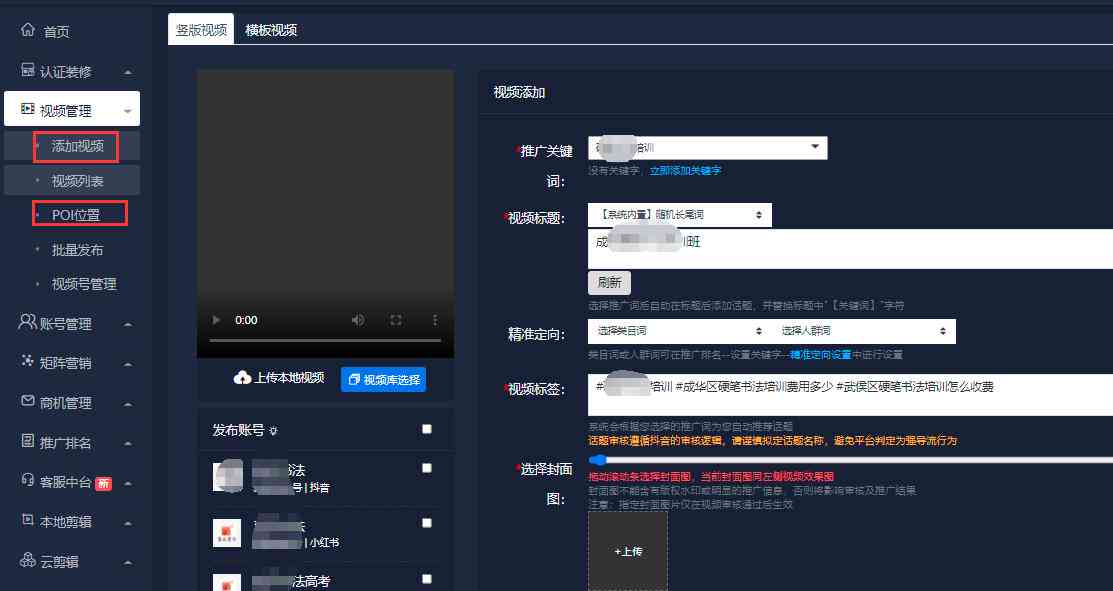Click into the 视频标题 text field

click(x=850, y=248)
